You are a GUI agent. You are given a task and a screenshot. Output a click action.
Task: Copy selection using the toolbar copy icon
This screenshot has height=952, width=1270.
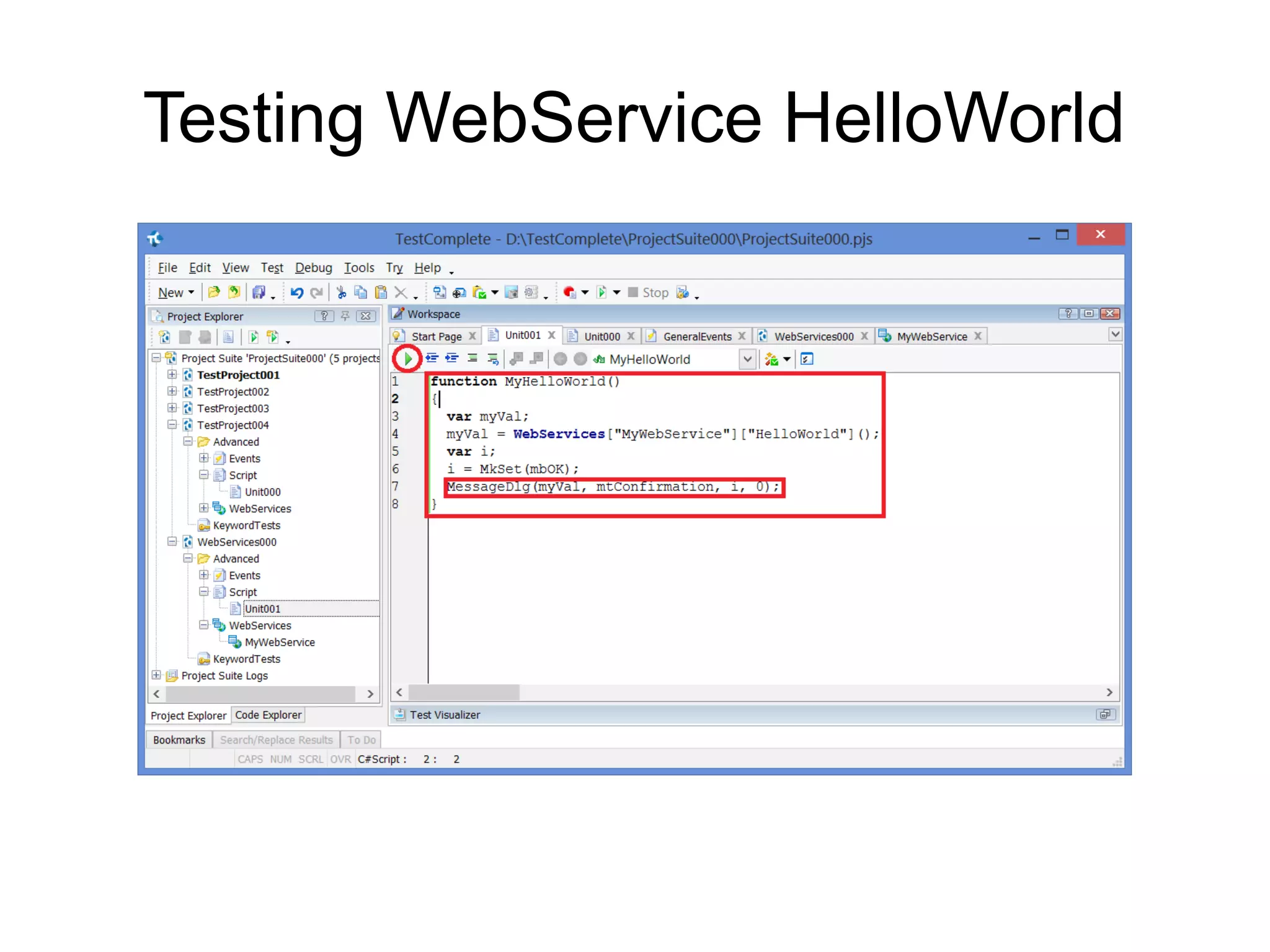(x=360, y=292)
